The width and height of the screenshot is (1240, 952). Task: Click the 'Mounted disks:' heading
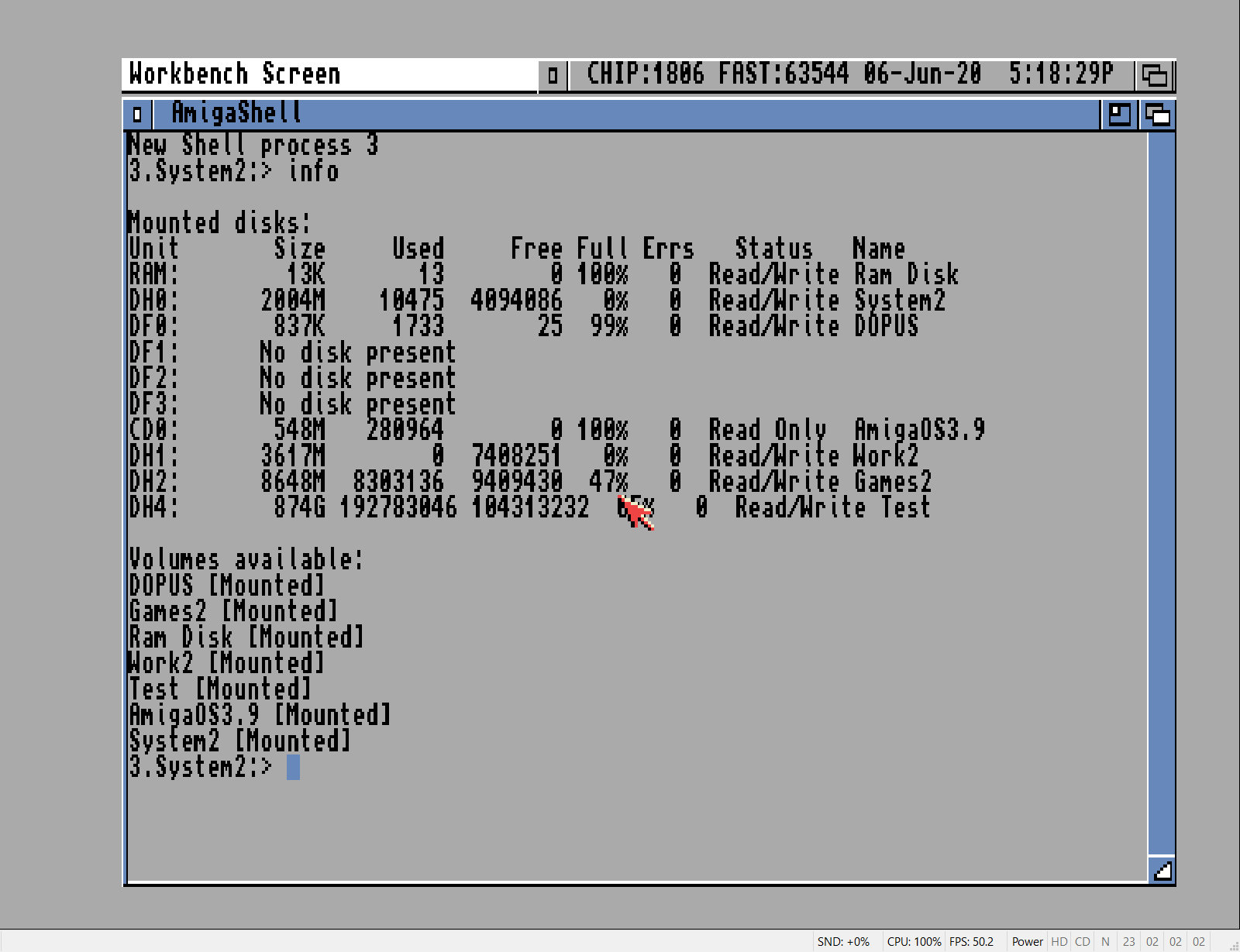219,222
